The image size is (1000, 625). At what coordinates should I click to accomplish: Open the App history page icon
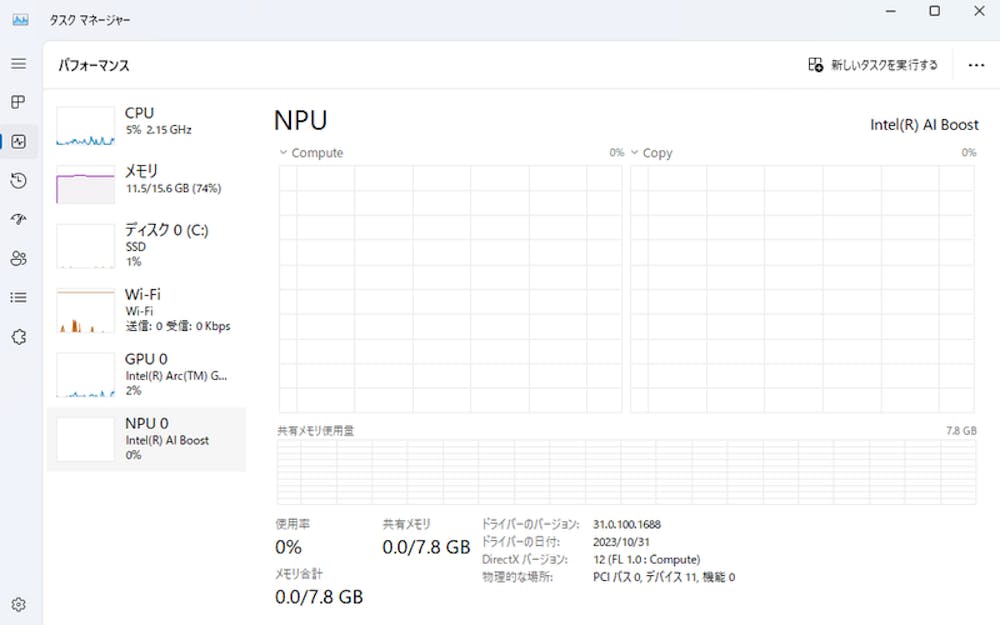pyautogui.click(x=18, y=180)
